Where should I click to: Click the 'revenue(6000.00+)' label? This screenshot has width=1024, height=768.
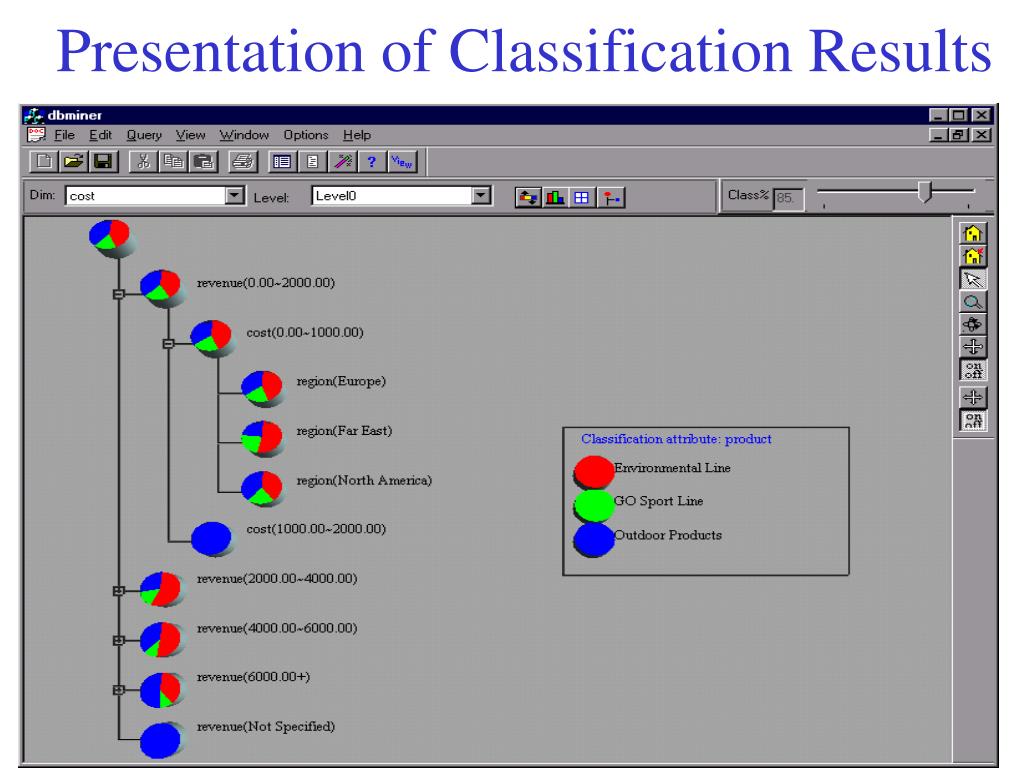pos(253,677)
